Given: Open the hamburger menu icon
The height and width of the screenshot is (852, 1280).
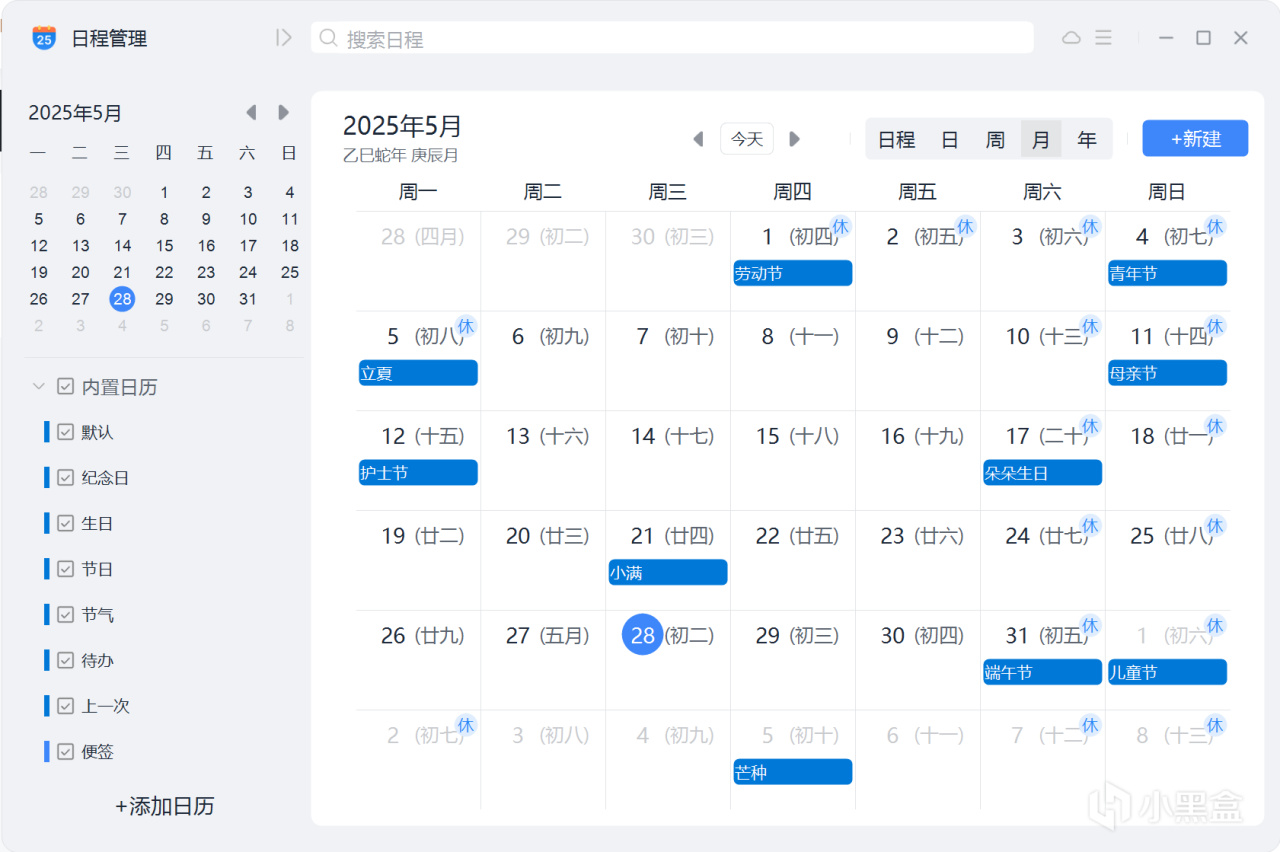Looking at the screenshot, I should 1103,38.
